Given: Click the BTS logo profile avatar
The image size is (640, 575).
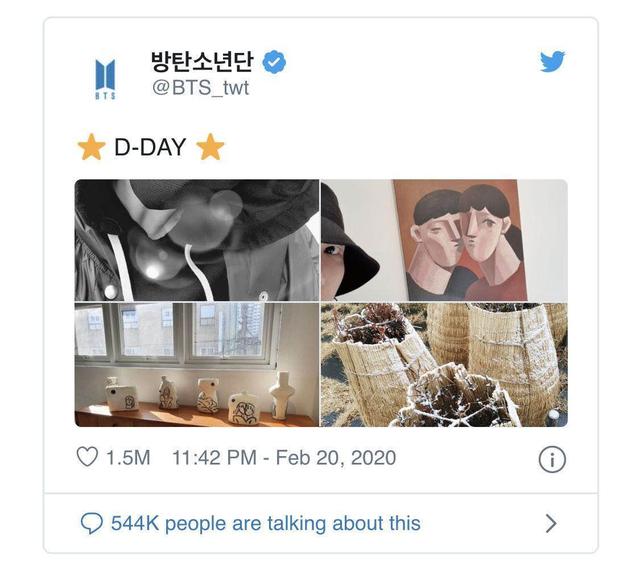Looking at the screenshot, I should coord(105,76).
